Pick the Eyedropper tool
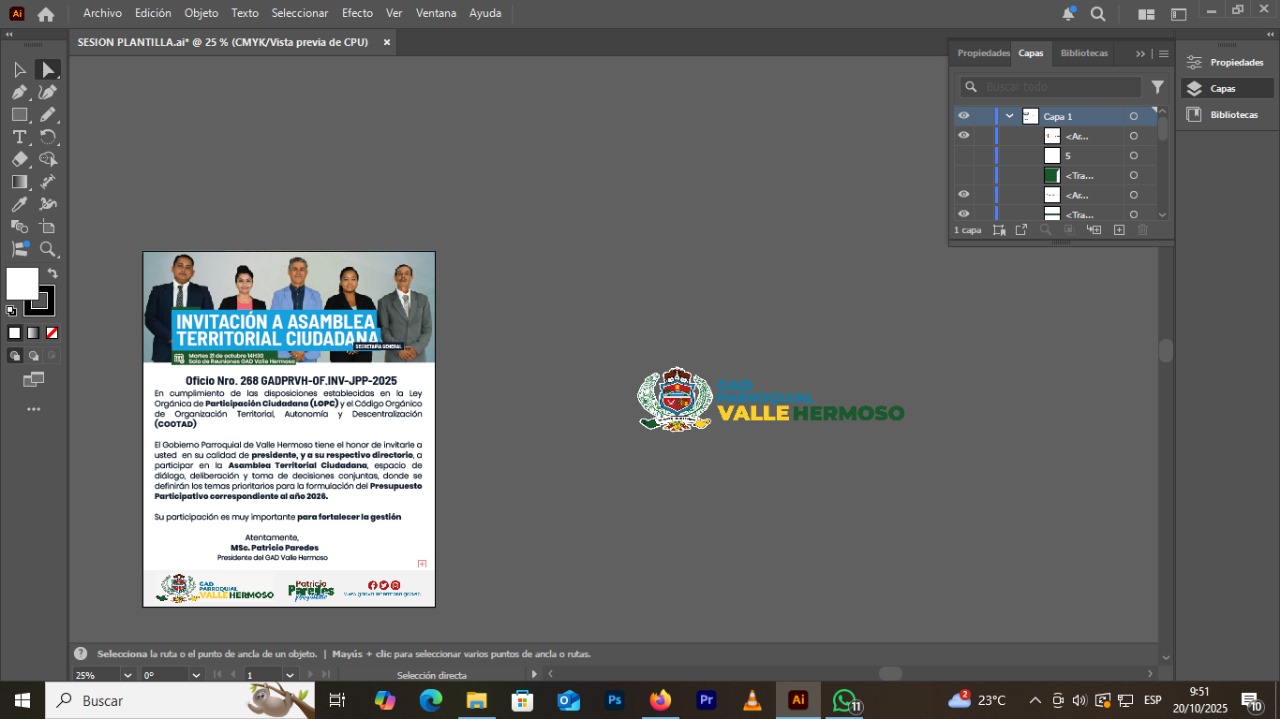 19,204
